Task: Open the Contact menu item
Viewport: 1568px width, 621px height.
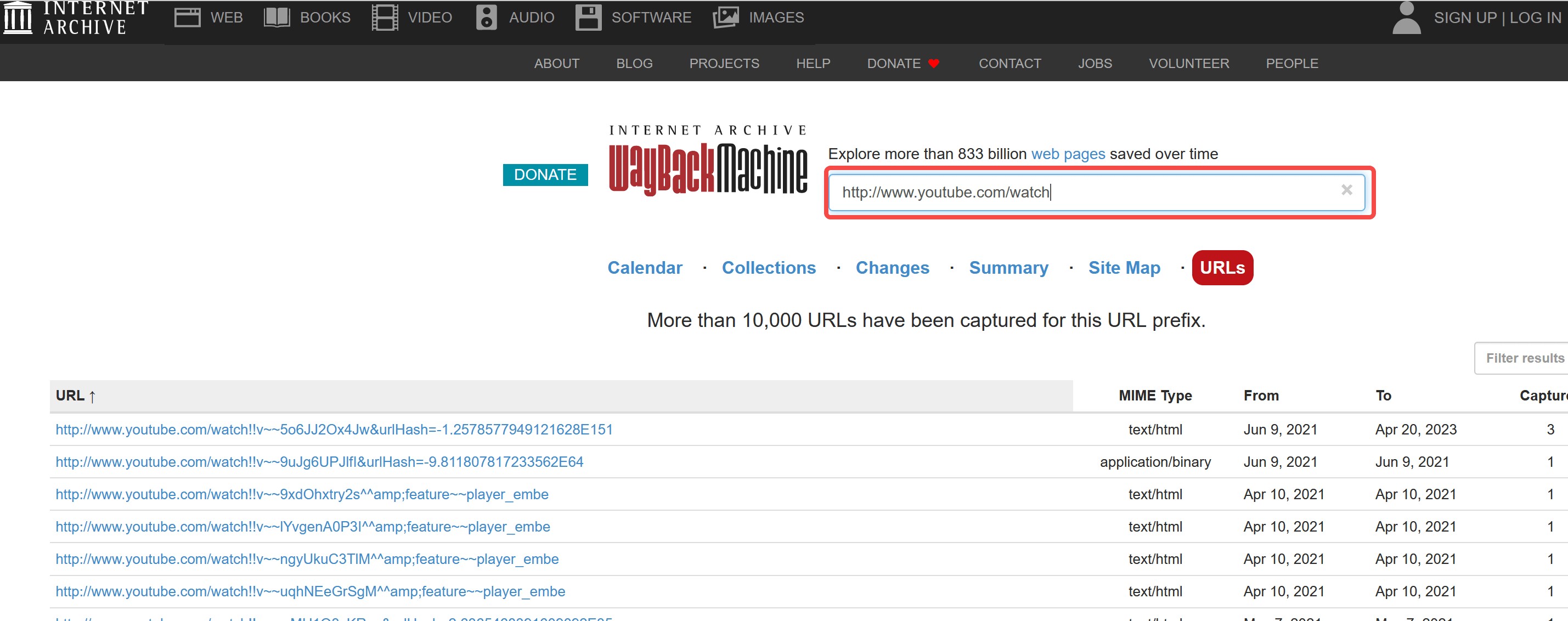Action: coord(1009,63)
